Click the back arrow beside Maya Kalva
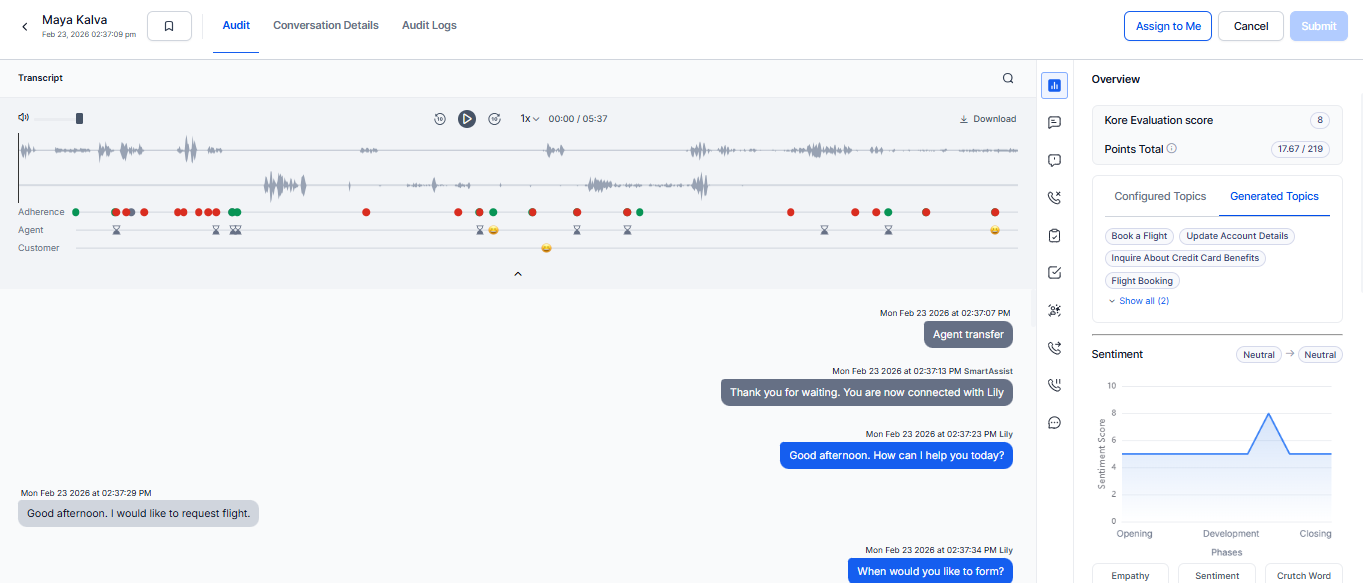Viewport: 1363px width, 583px height. pos(25,27)
